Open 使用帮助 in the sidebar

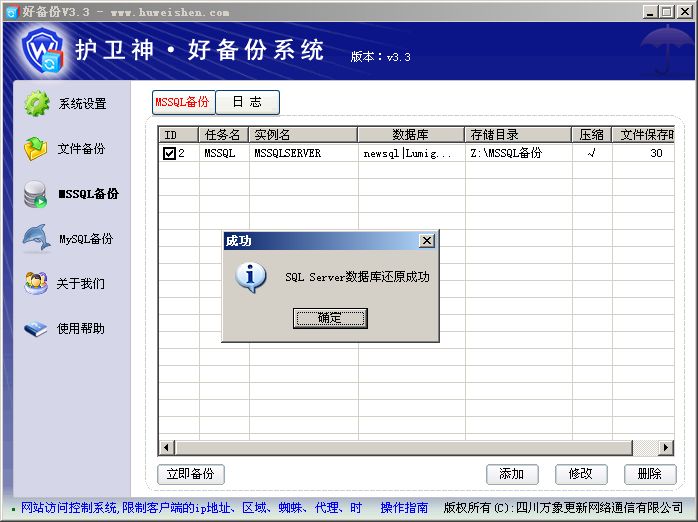click(81, 328)
